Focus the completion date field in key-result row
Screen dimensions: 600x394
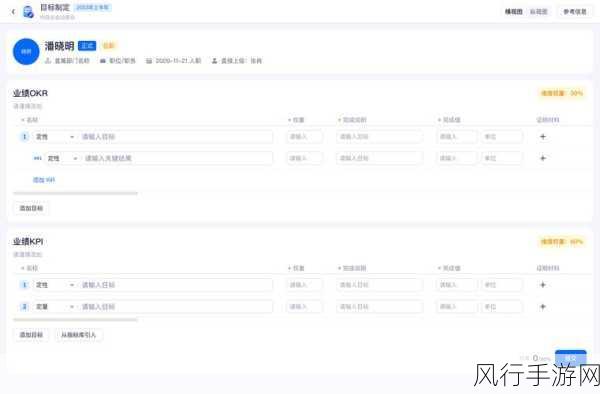[x=380, y=158]
